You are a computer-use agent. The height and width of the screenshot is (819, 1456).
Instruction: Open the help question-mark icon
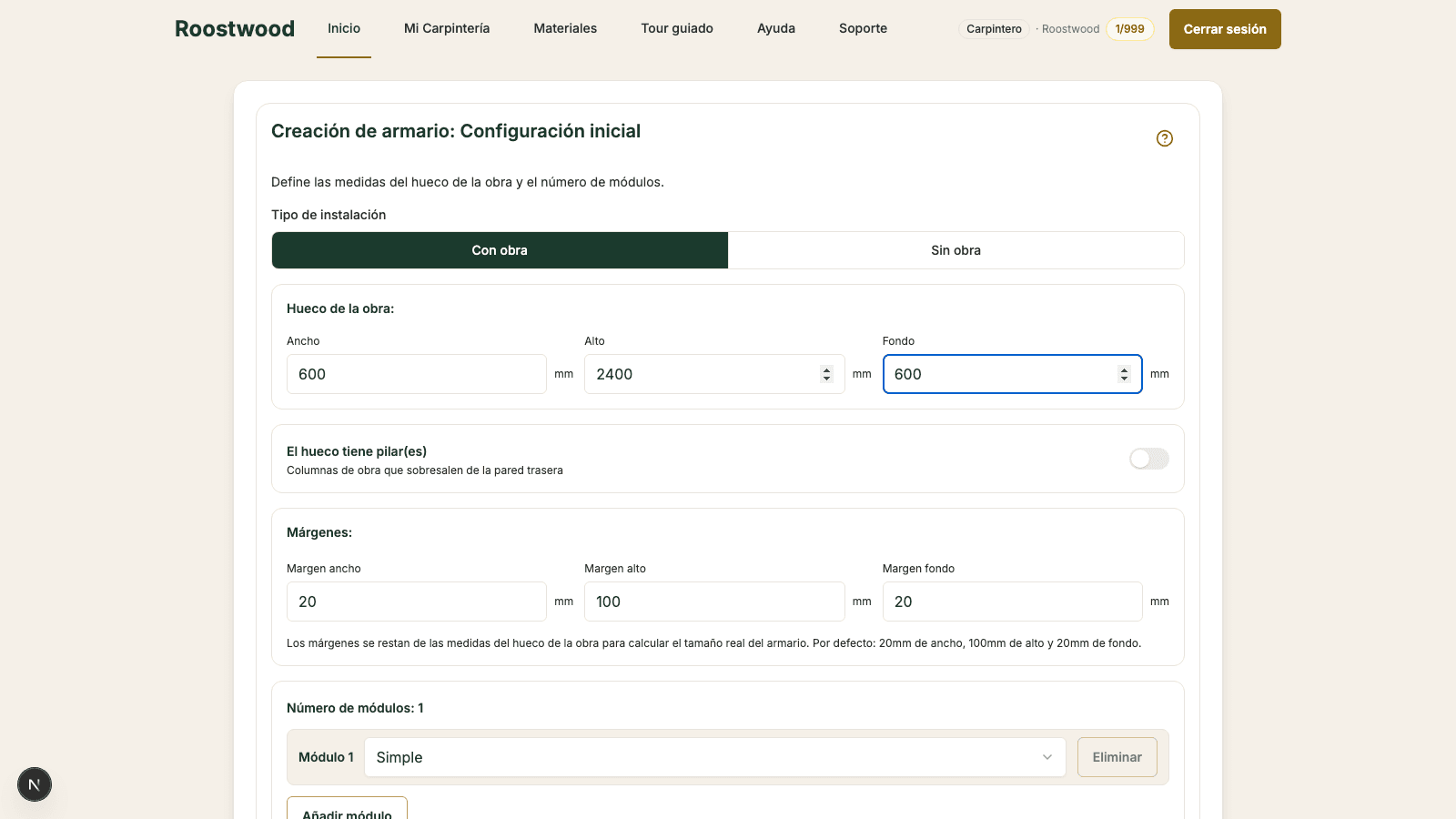coord(1165,138)
